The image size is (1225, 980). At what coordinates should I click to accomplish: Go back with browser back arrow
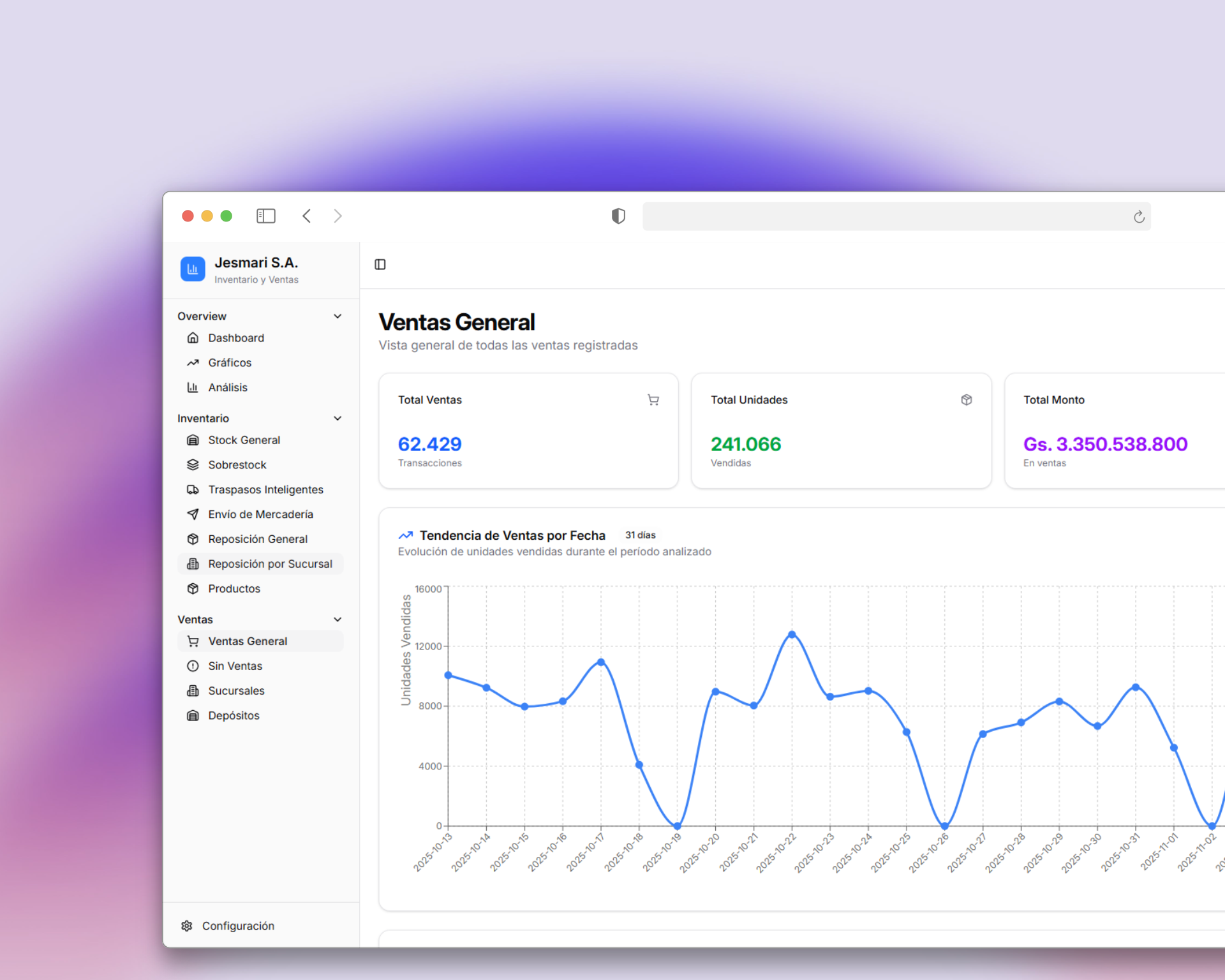(x=307, y=216)
